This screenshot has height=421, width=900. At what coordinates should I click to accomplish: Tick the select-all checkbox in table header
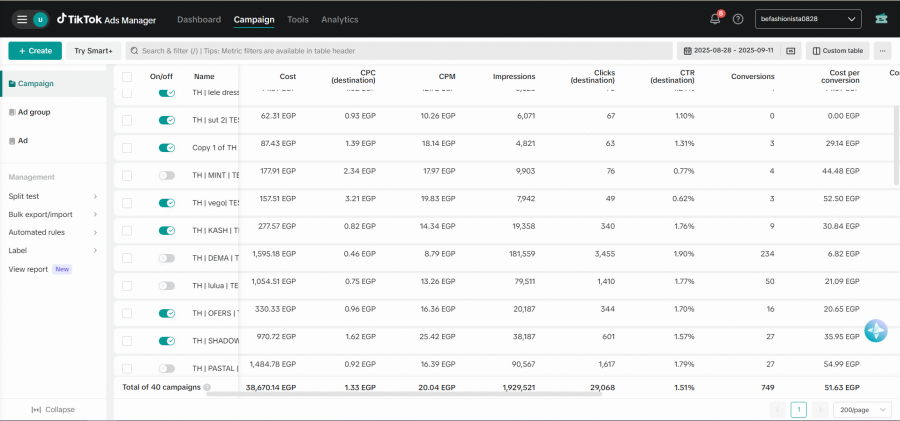point(127,76)
